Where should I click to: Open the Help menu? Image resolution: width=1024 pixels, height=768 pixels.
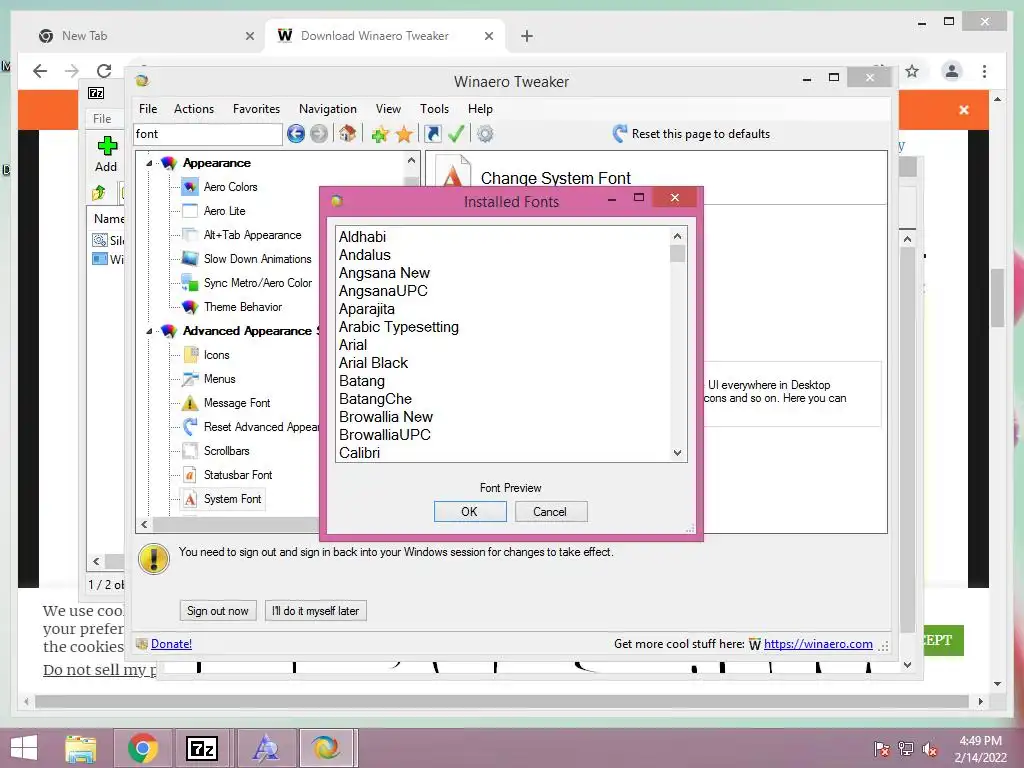click(x=480, y=109)
